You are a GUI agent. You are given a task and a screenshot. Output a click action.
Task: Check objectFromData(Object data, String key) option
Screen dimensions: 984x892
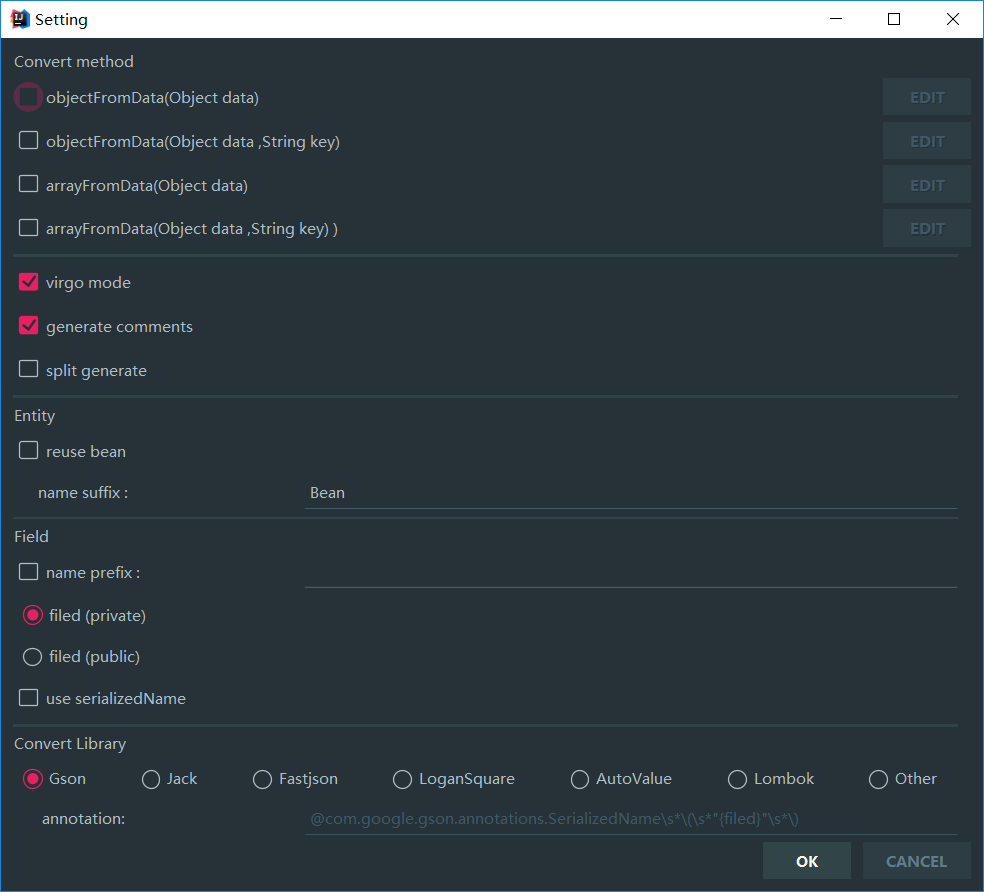pyautogui.click(x=29, y=141)
